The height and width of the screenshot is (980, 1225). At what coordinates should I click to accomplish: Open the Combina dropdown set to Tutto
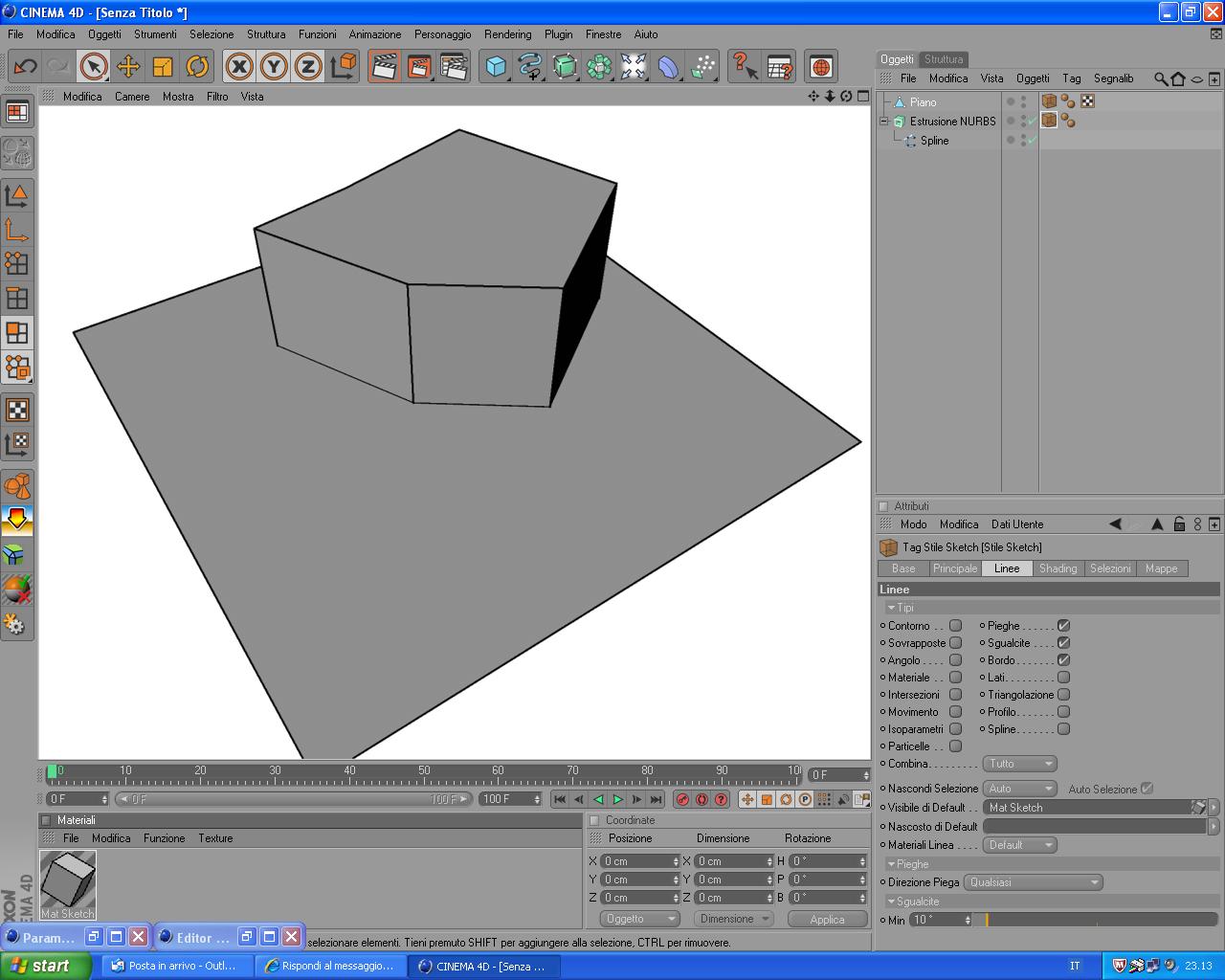point(1020,764)
